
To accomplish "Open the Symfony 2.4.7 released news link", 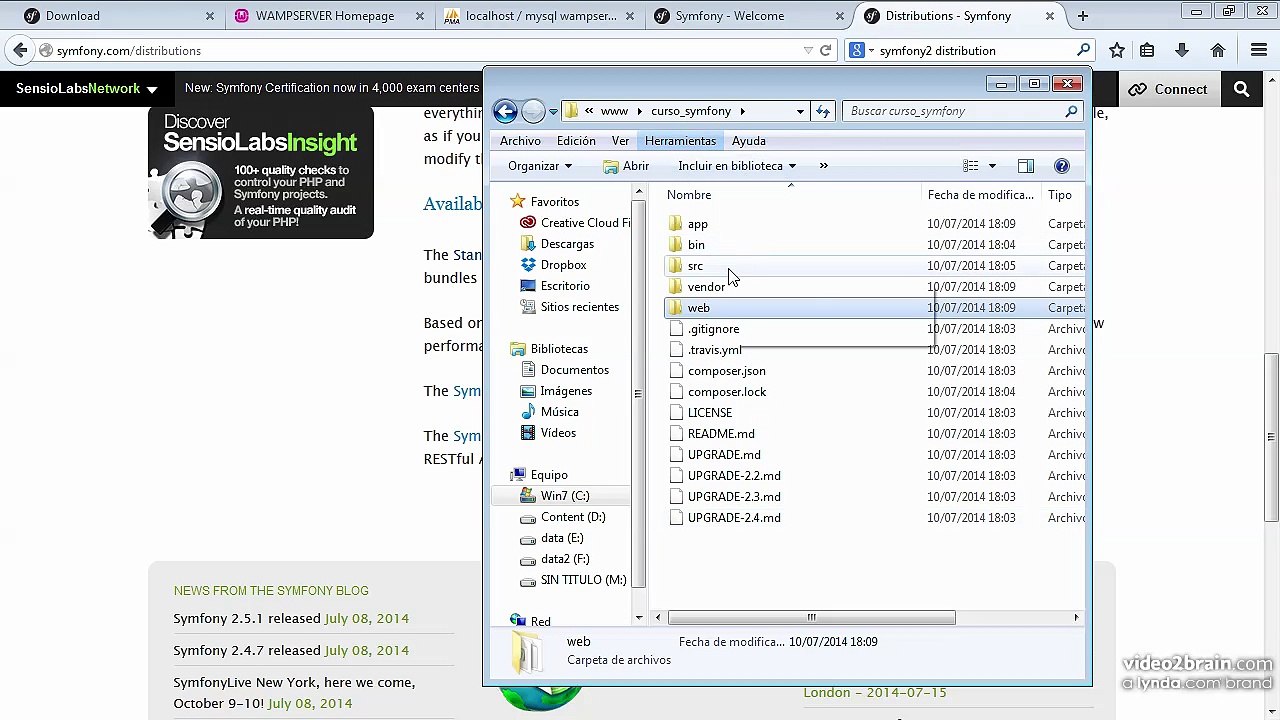I will tap(247, 651).
